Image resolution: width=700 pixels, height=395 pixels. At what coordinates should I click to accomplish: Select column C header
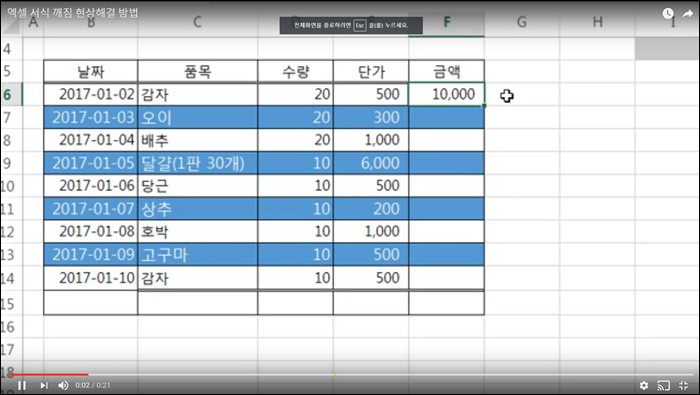click(197, 22)
